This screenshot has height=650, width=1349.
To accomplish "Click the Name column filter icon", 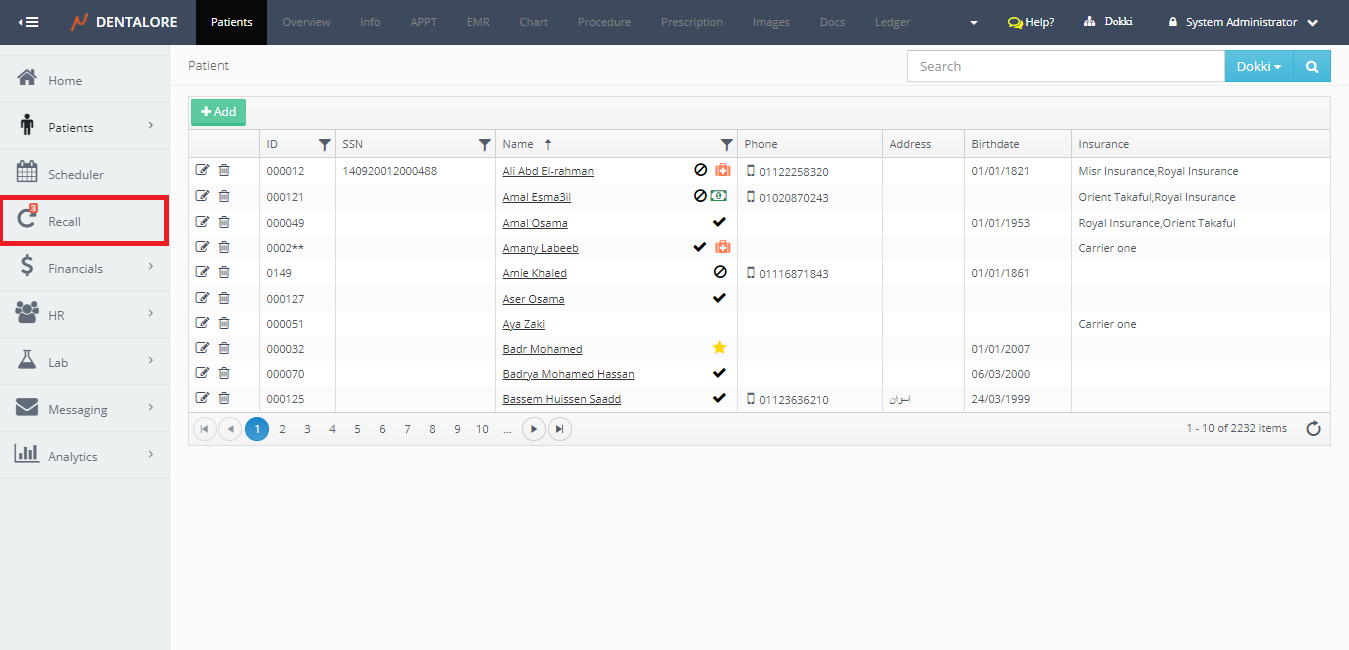I will 727,145.
